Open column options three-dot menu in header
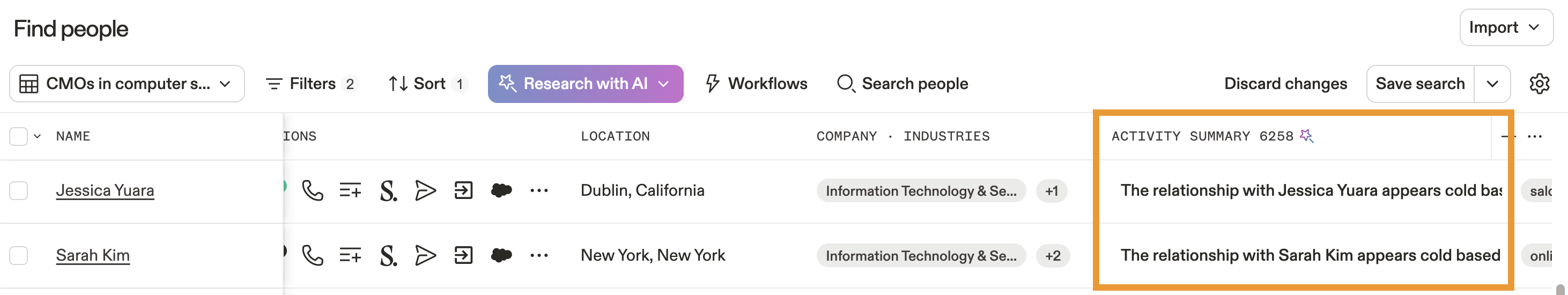Screen dimensions: 1568x295 [x=1535, y=136]
